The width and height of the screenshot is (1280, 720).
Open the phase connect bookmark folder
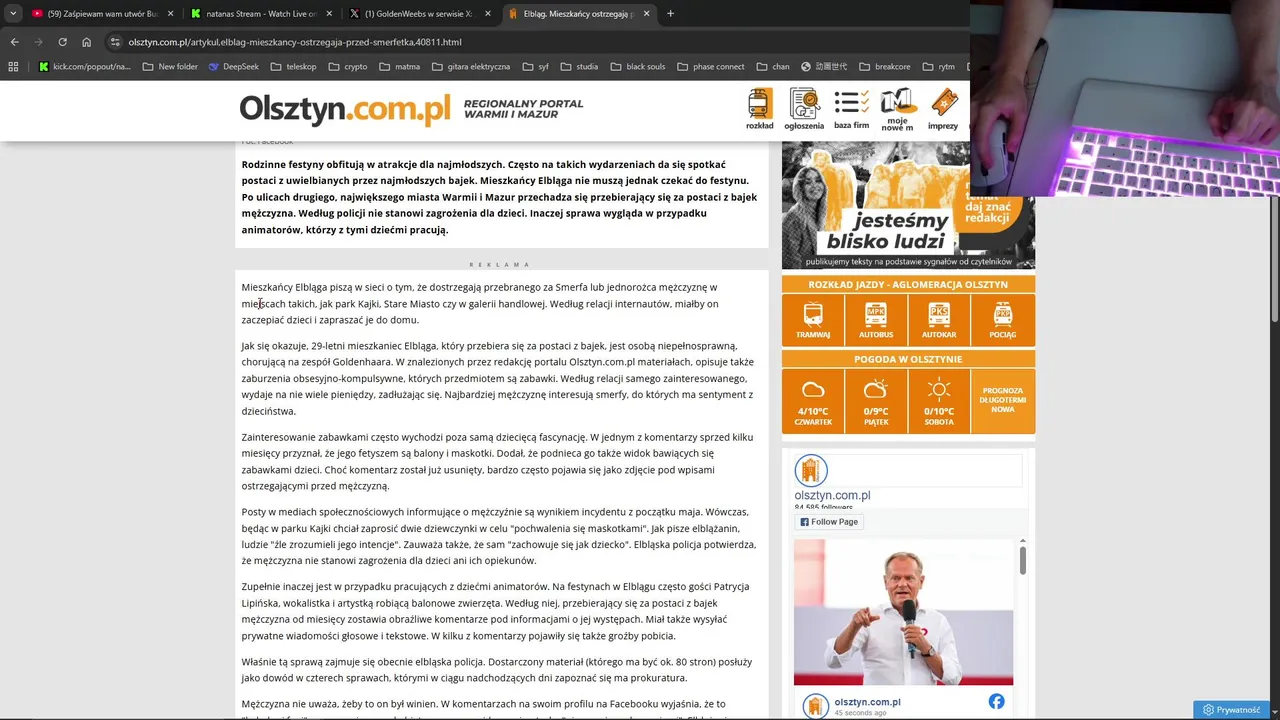tap(710, 67)
